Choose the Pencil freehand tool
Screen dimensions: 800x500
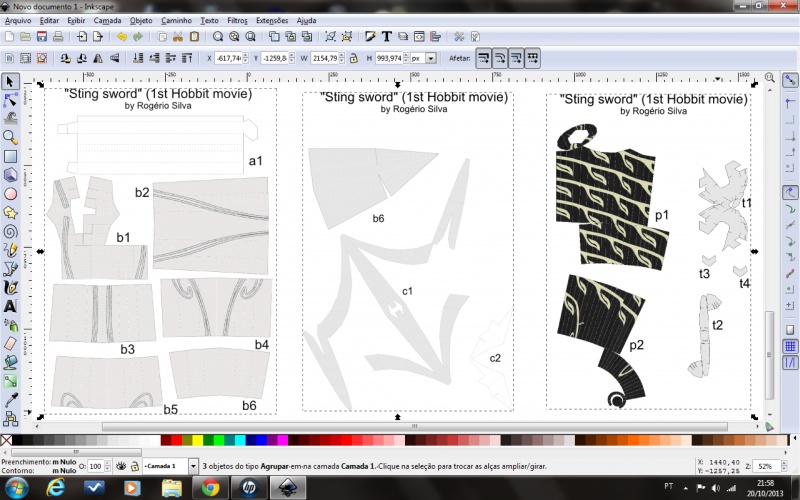point(10,250)
